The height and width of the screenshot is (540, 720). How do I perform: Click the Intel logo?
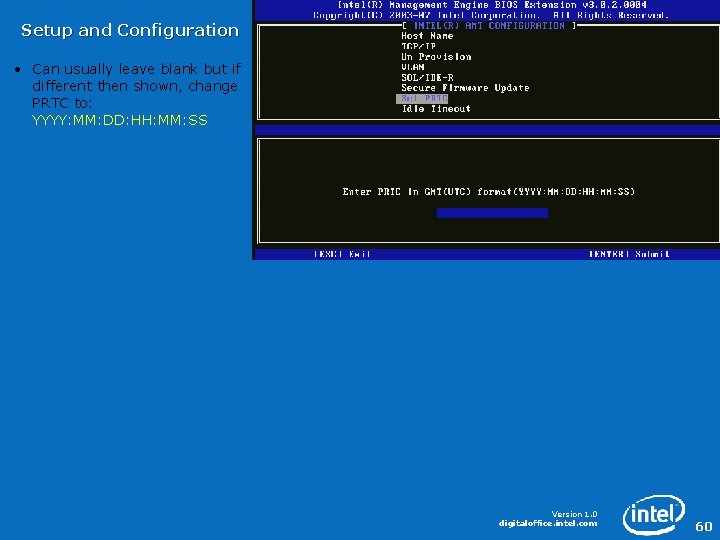pos(654,515)
